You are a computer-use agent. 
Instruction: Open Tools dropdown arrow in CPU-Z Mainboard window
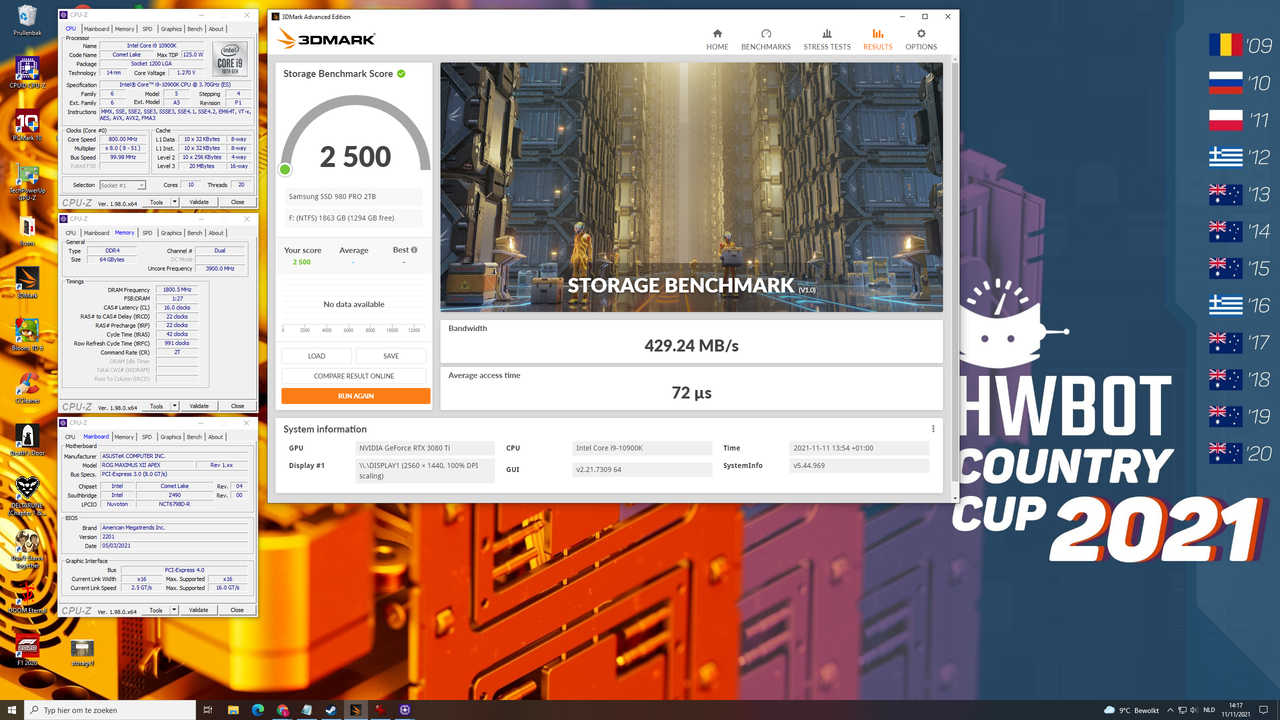pyautogui.click(x=172, y=610)
